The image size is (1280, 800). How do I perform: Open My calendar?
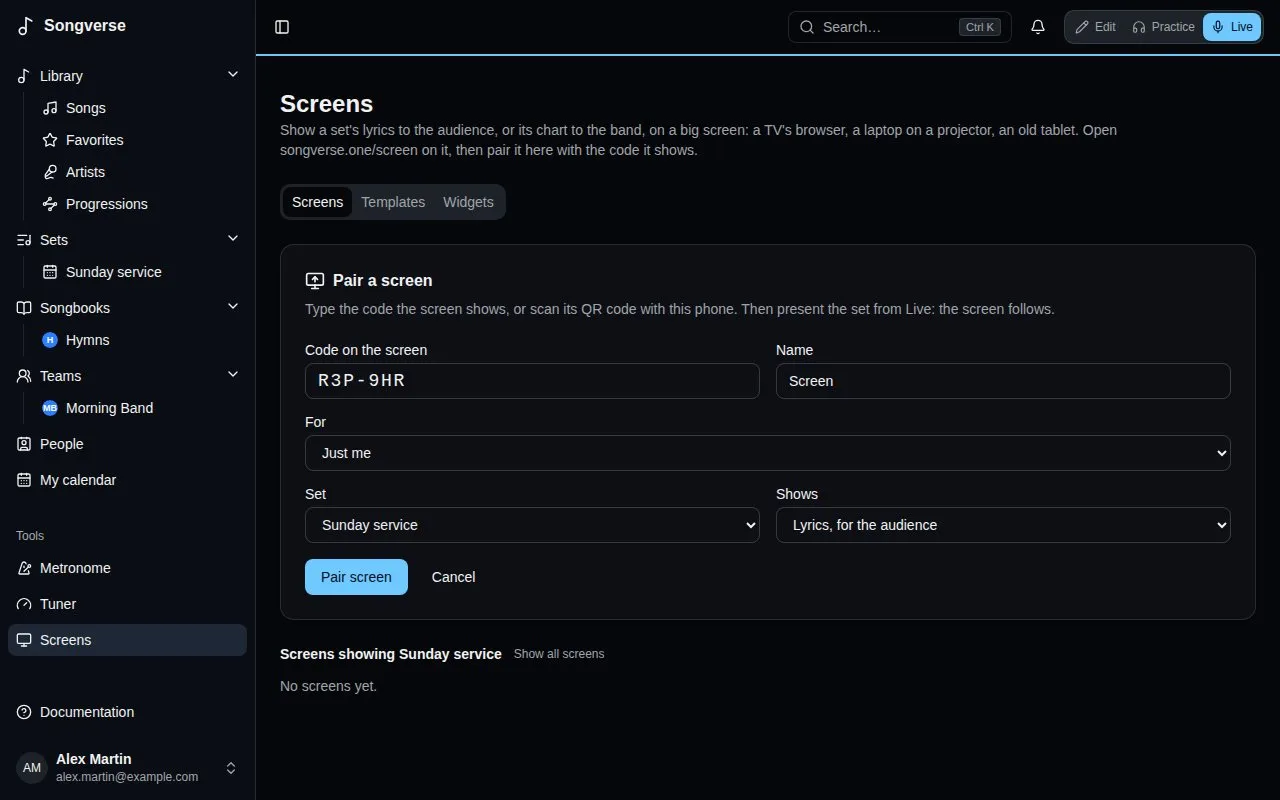pyautogui.click(x=127, y=480)
